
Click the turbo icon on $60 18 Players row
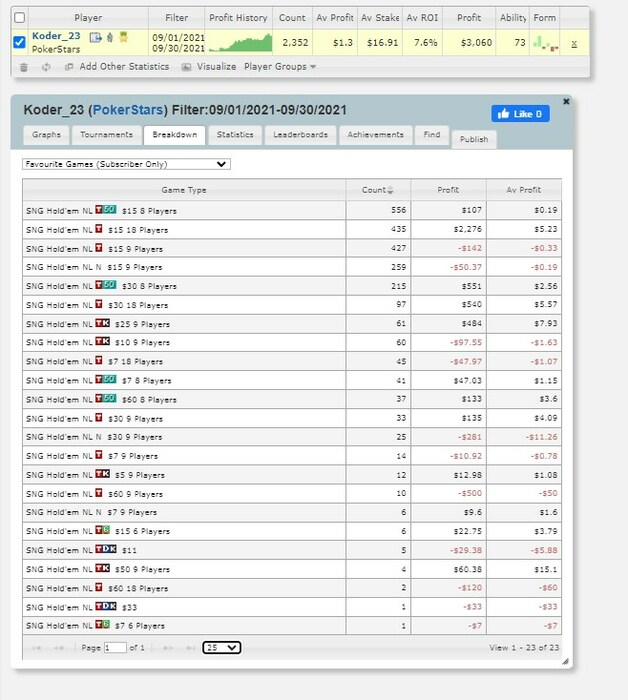[99, 587]
